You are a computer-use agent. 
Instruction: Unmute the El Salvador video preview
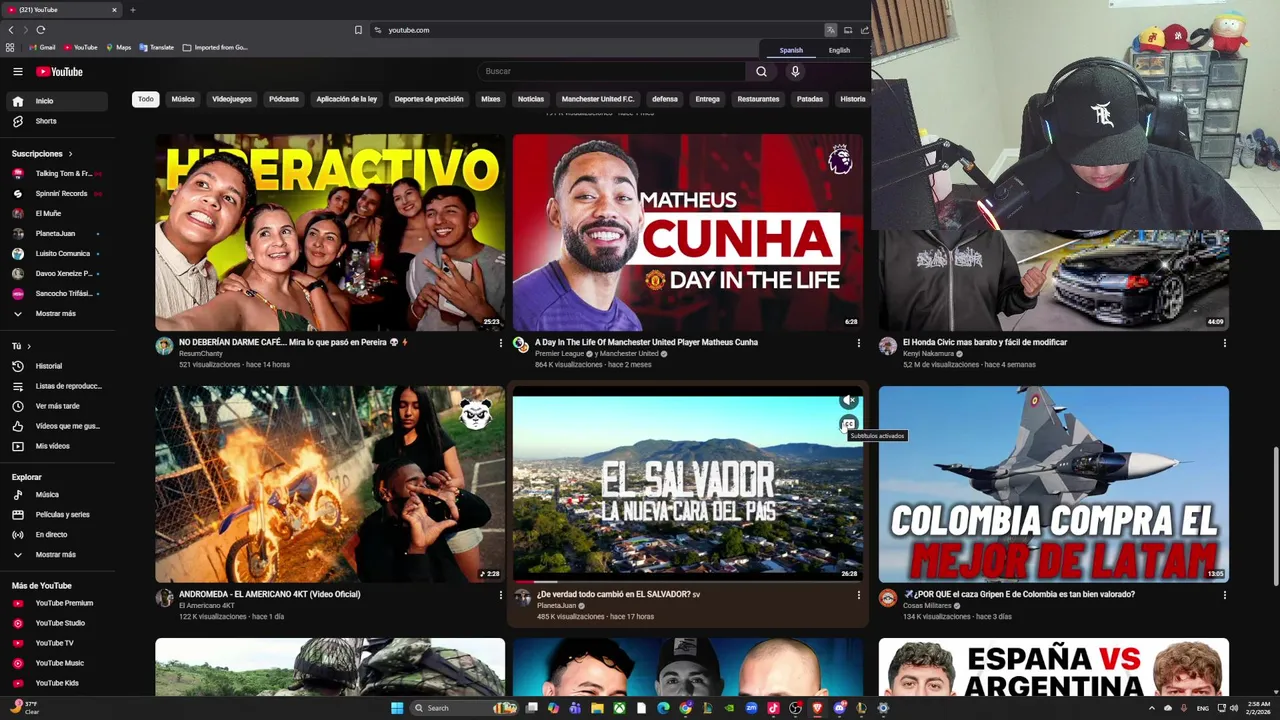click(x=849, y=400)
